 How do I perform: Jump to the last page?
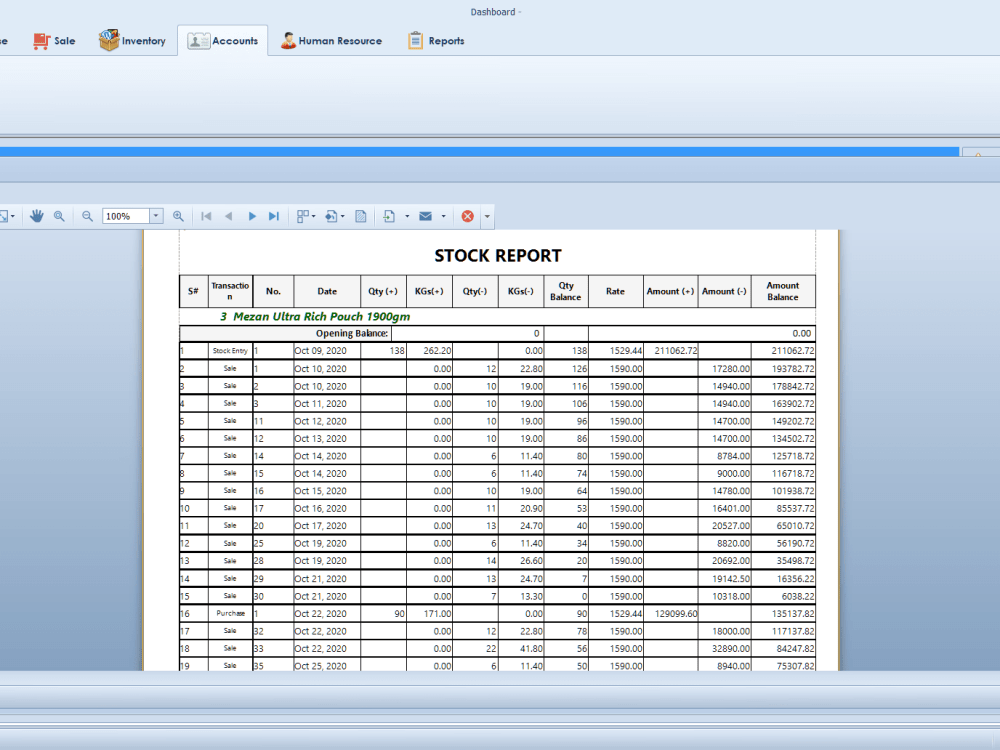point(274,216)
